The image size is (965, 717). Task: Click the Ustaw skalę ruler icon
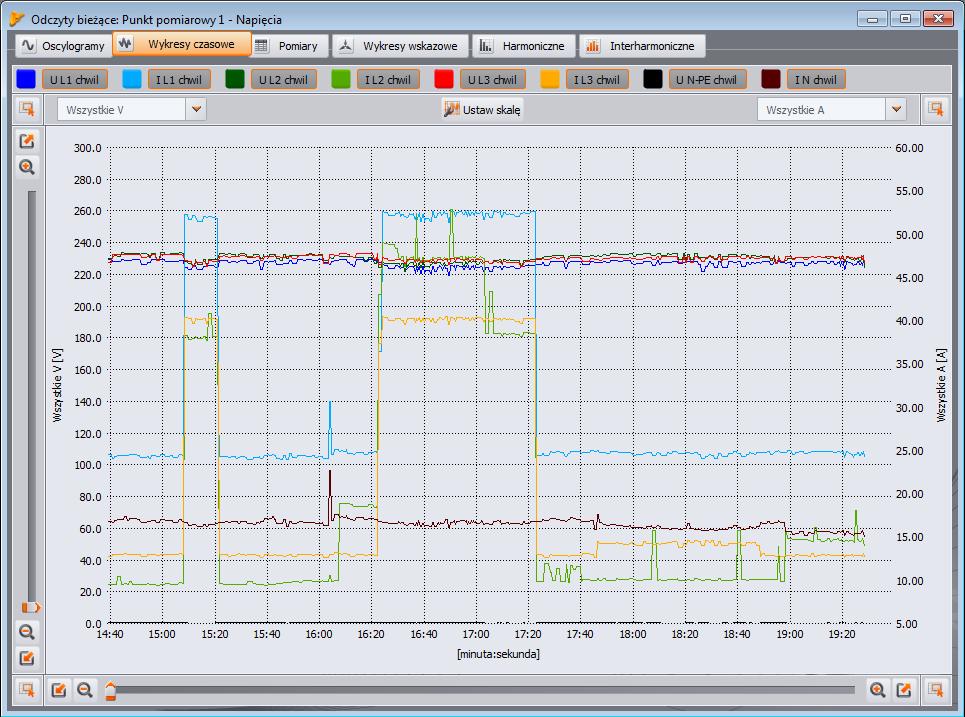click(x=452, y=110)
